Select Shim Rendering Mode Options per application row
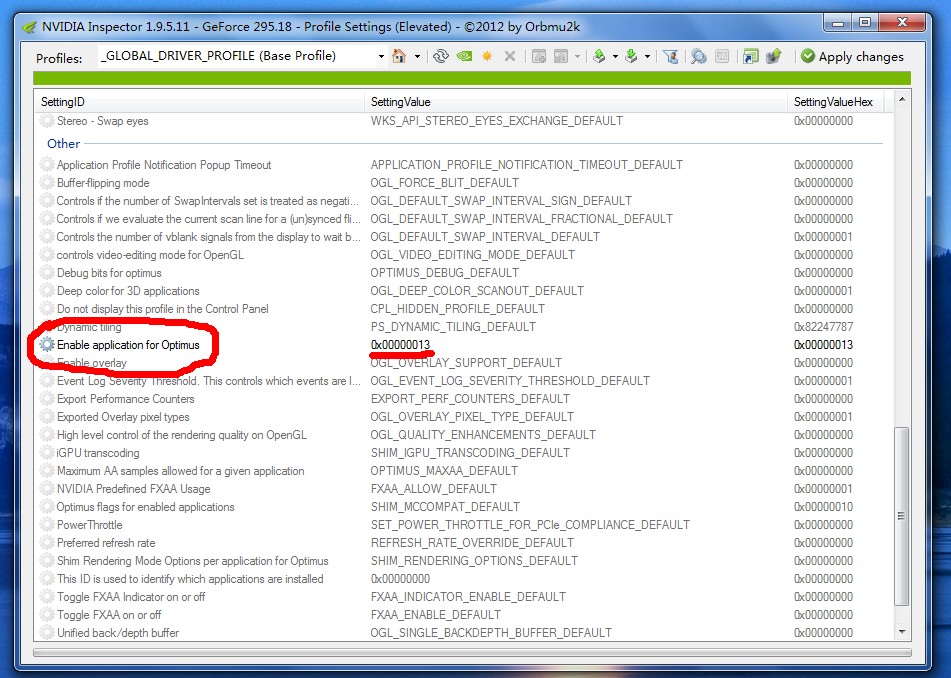Viewport: 951px width, 678px height. click(464, 560)
